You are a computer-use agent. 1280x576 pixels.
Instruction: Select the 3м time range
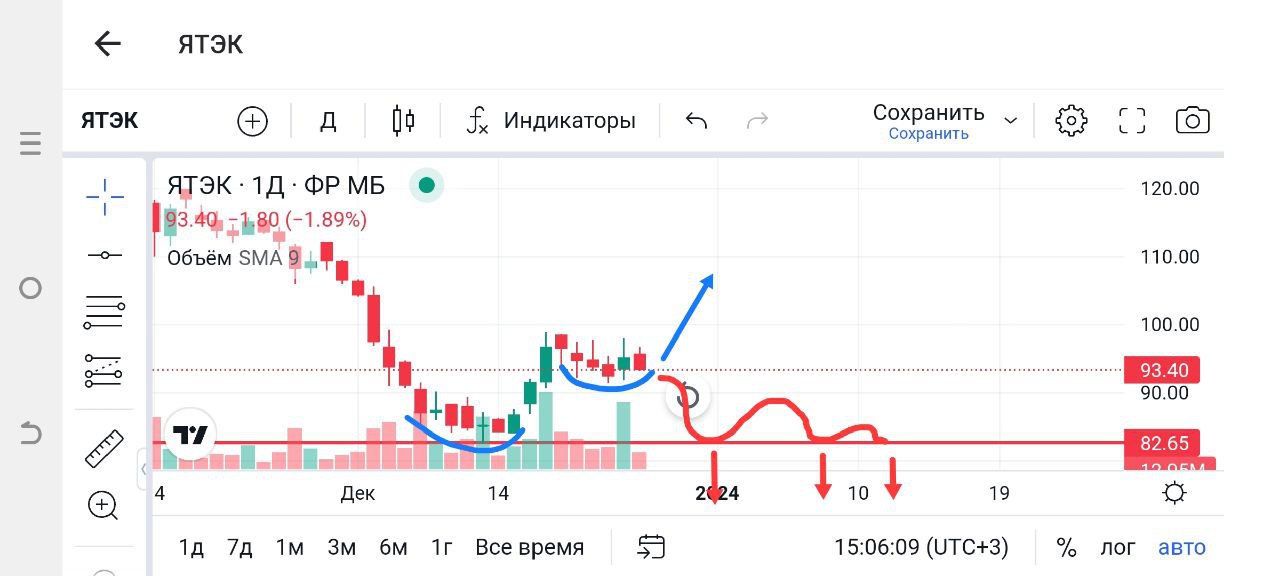[341, 547]
